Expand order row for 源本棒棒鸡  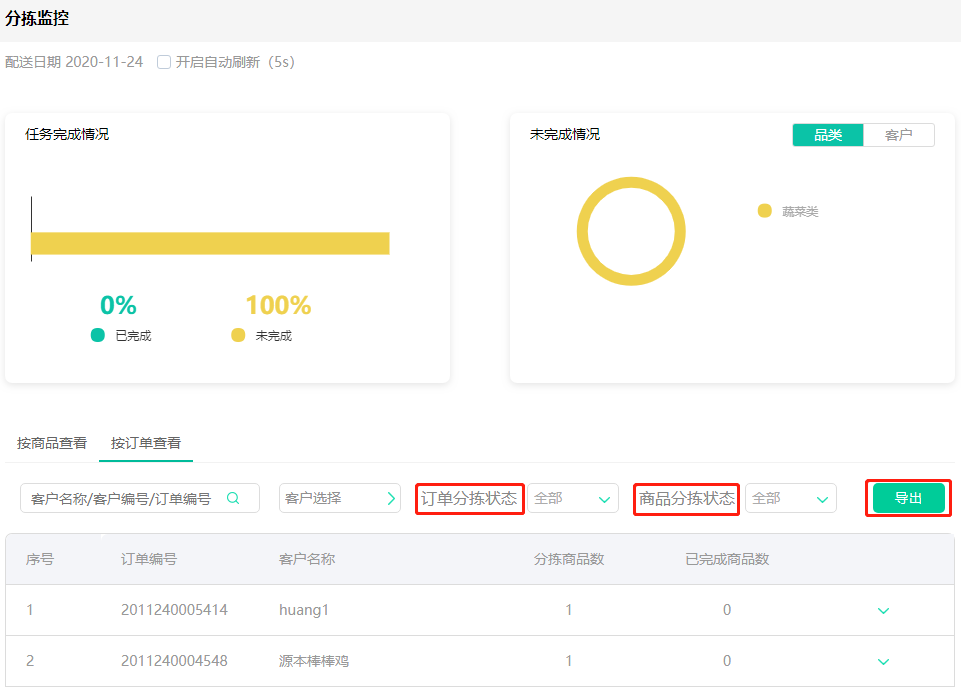[x=883, y=661]
